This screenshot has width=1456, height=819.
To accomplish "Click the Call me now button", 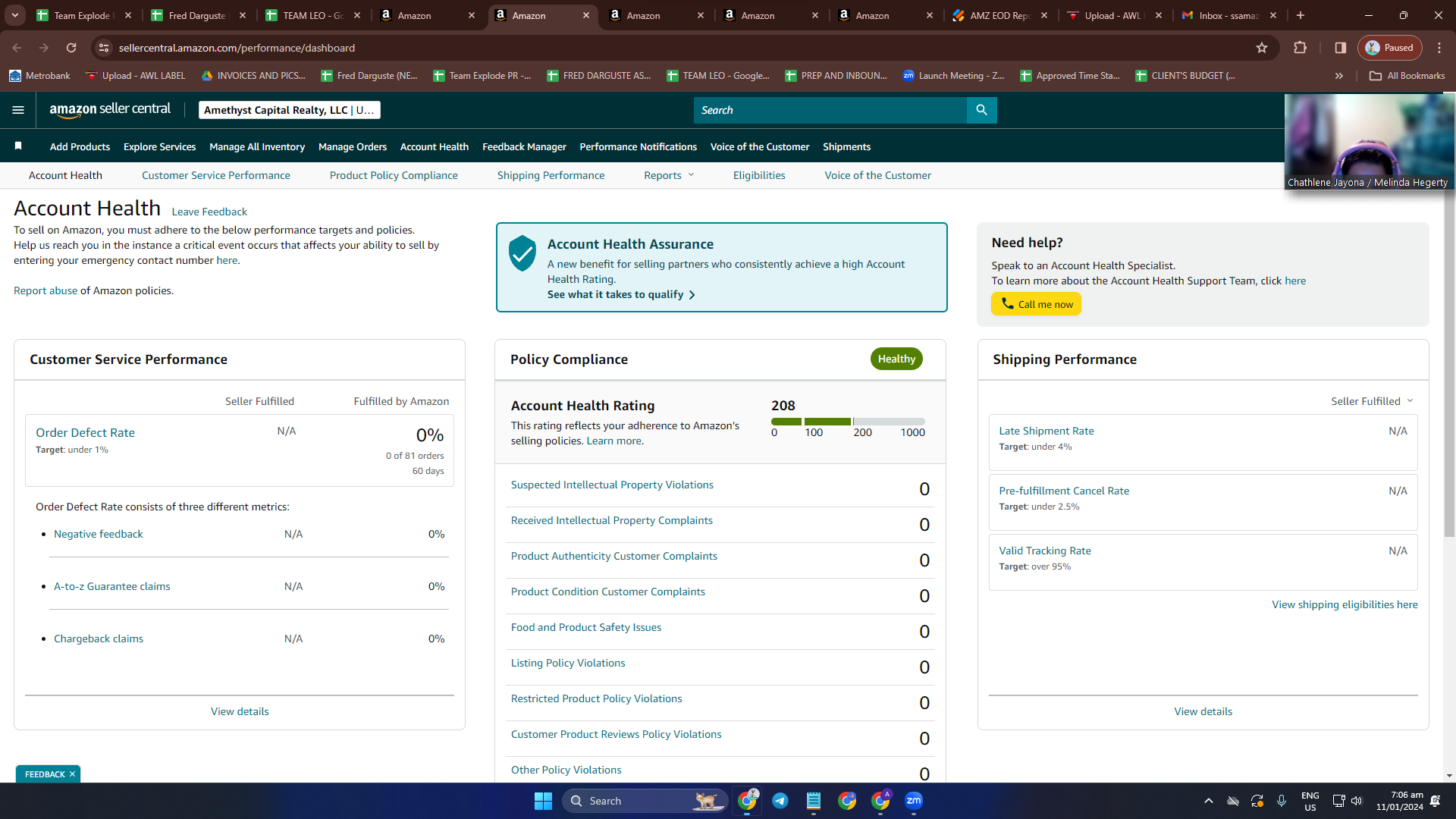I will [x=1036, y=304].
